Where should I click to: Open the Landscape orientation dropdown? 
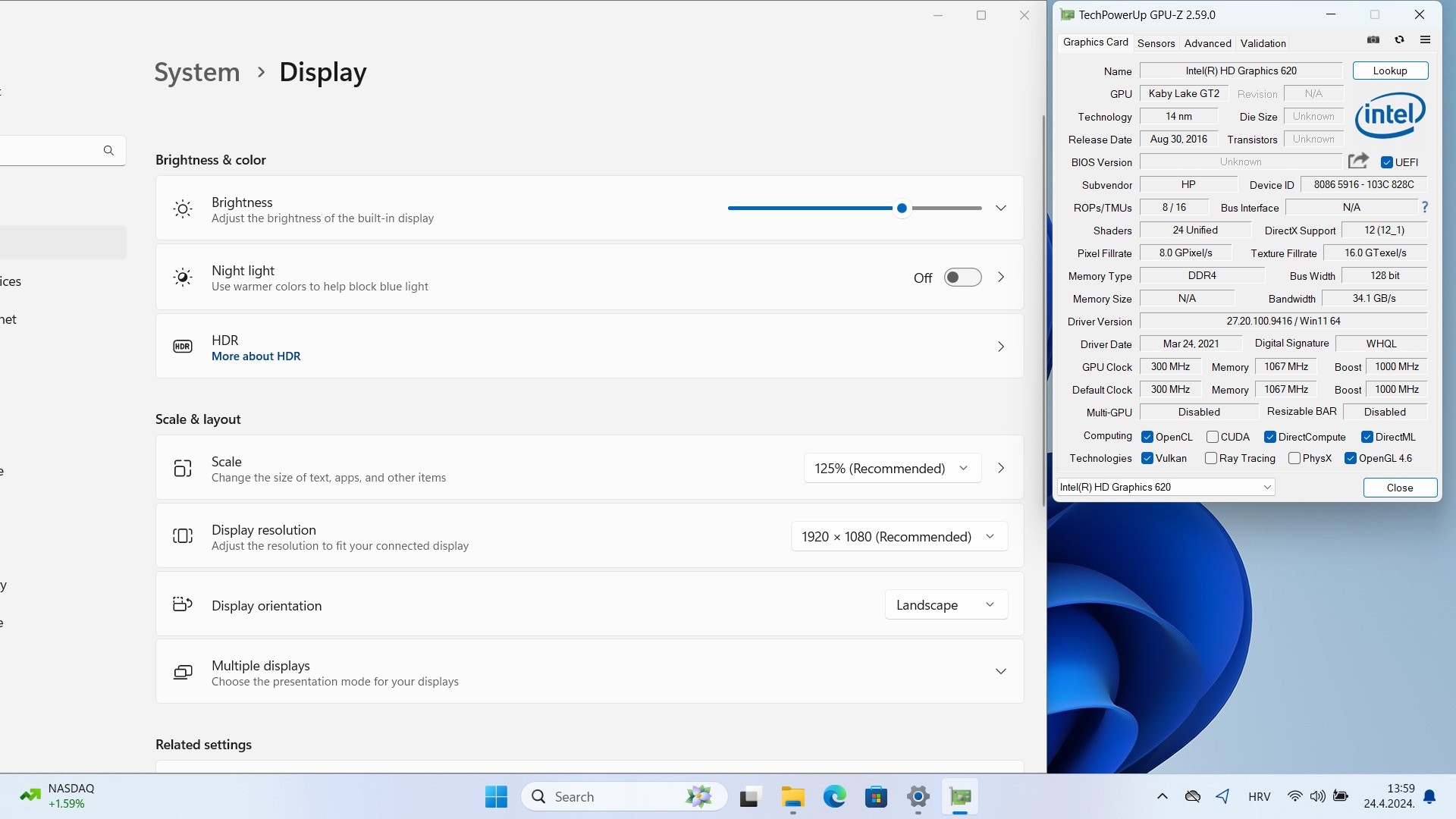click(946, 604)
